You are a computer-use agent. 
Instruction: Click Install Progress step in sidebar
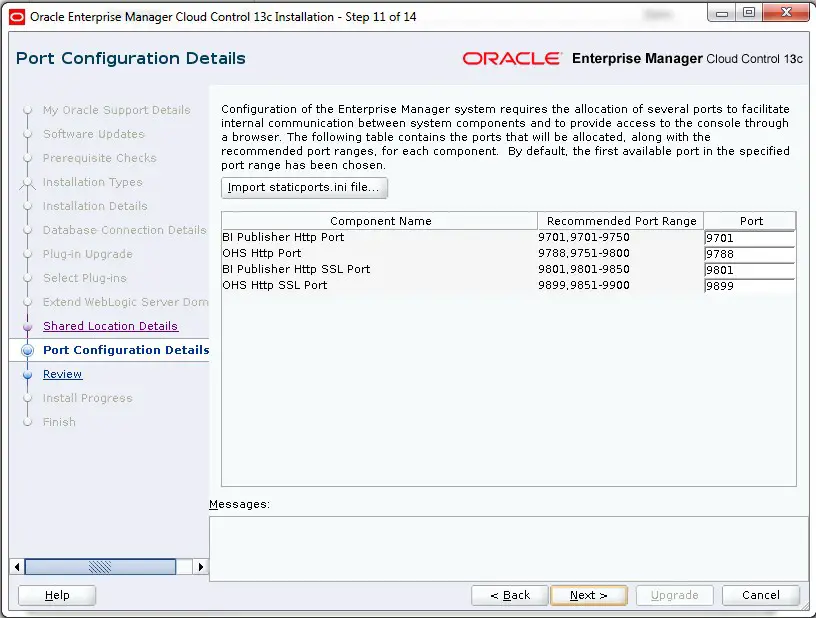pos(87,398)
